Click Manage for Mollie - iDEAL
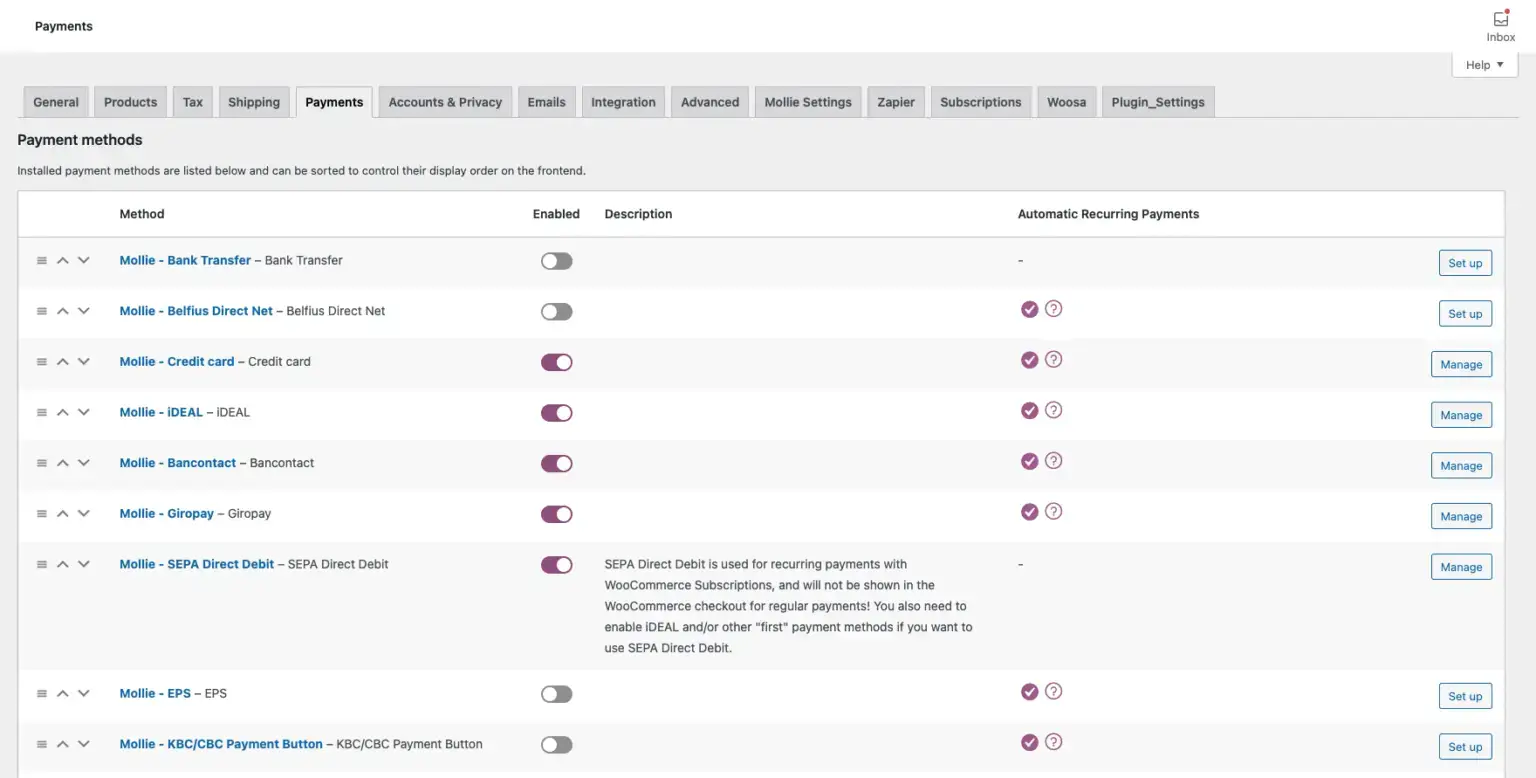1536x778 pixels. point(1461,415)
